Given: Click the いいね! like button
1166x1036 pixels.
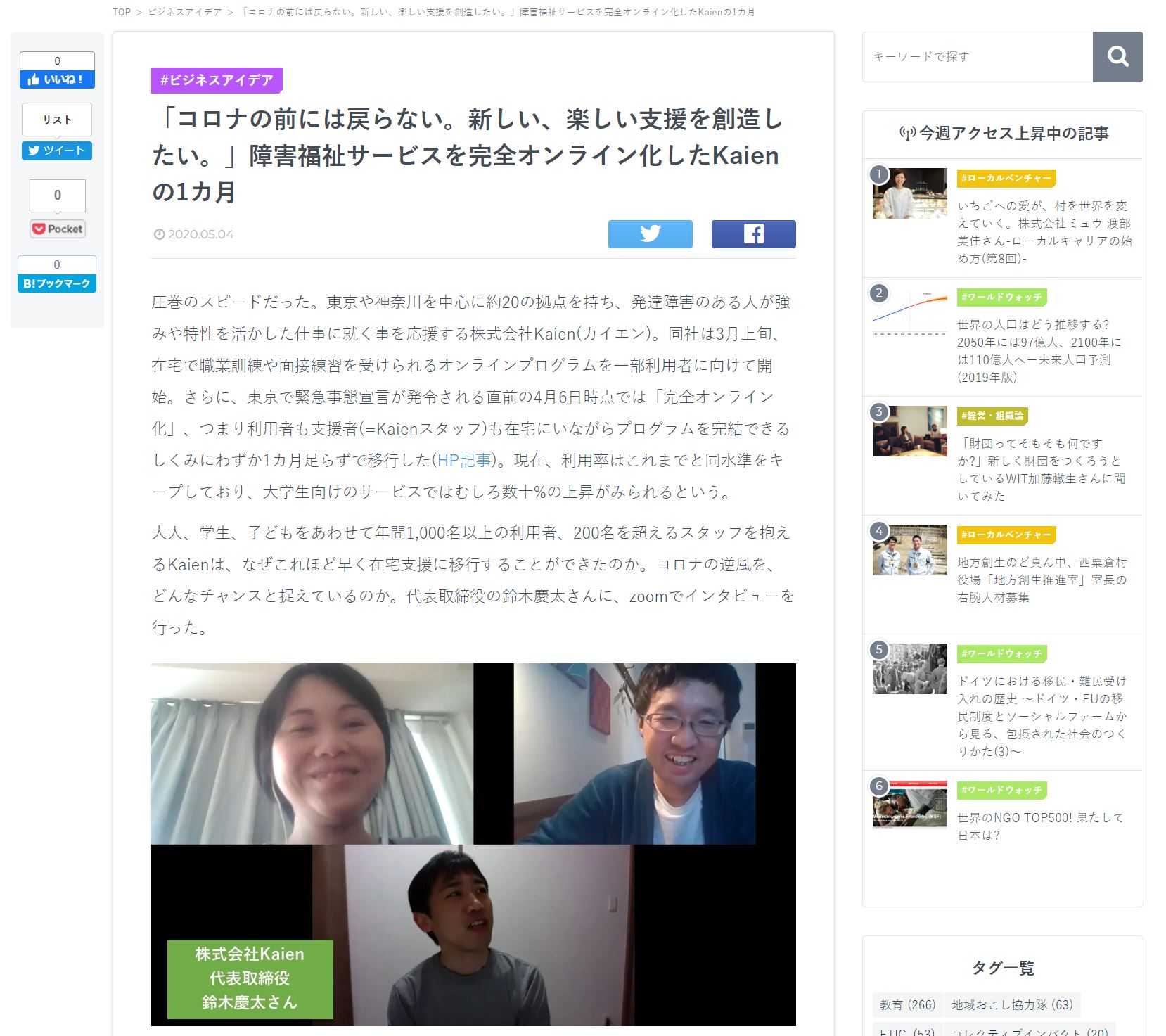Looking at the screenshot, I should point(57,79).
